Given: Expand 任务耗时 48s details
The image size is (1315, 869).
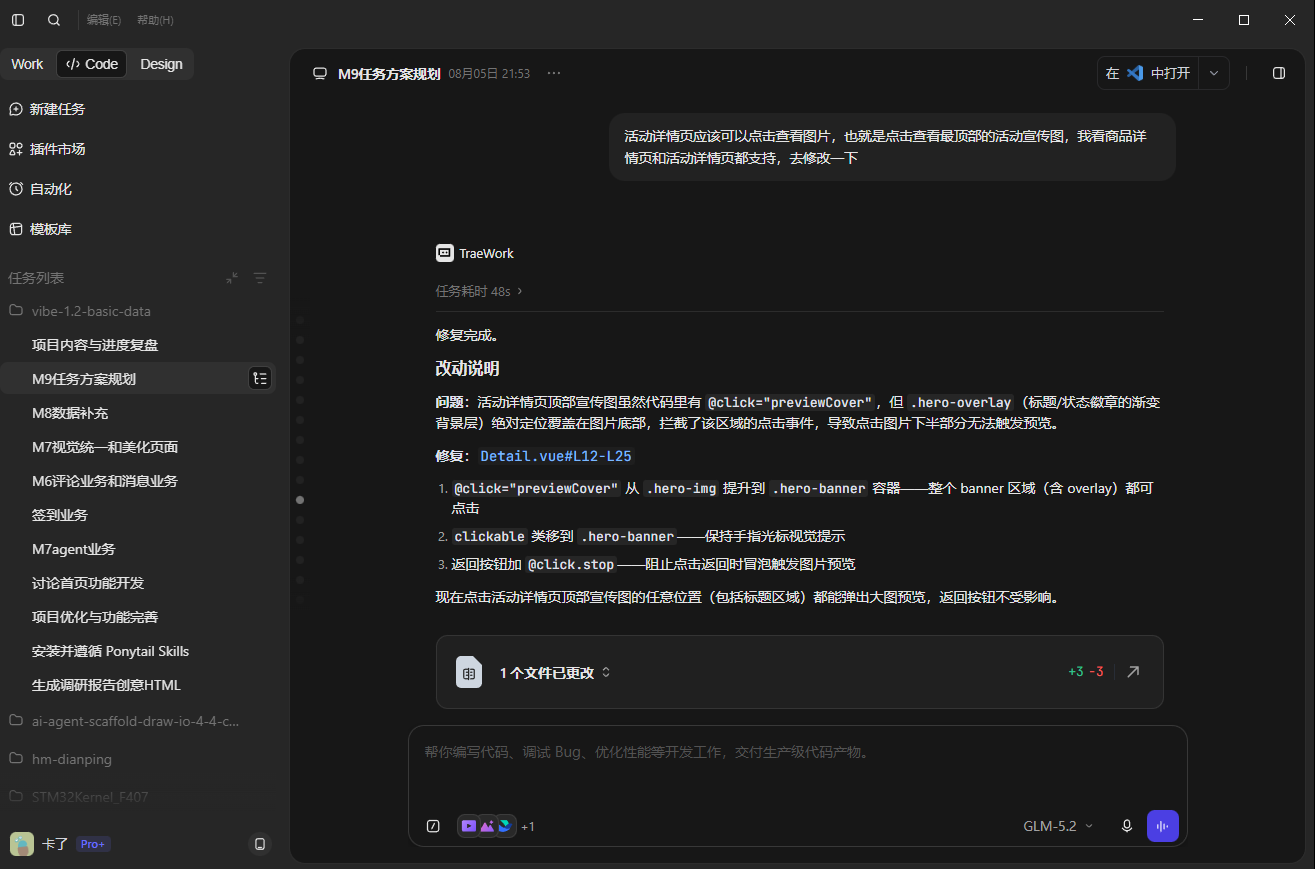Looking at the screenshot, I should [479, 291].
